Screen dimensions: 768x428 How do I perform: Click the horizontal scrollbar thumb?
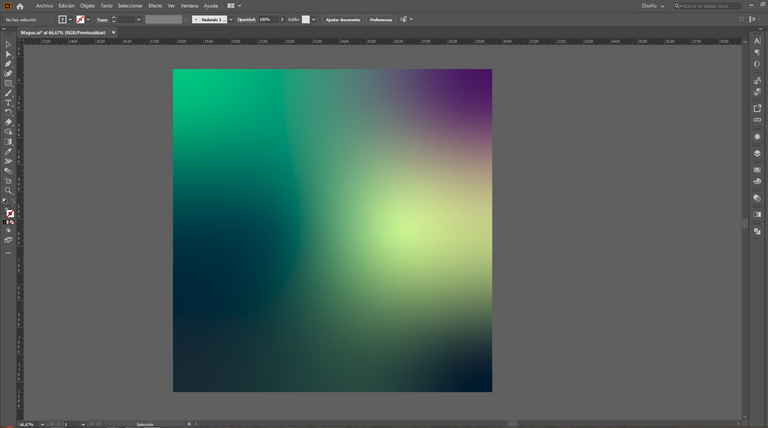tap(512, 424)
